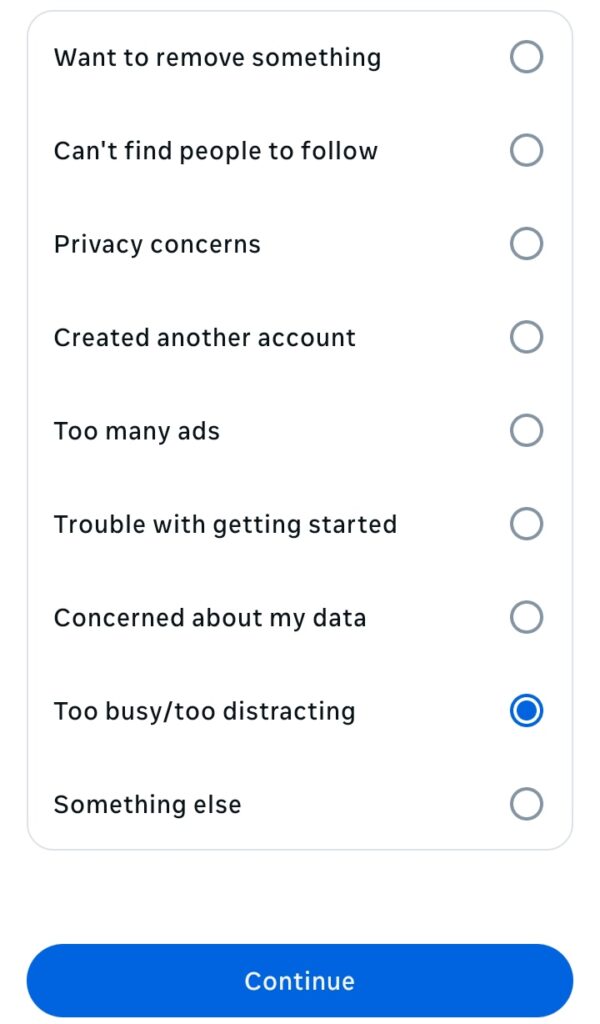Pick the "Created another account" radio button

[x=526, y=337]
